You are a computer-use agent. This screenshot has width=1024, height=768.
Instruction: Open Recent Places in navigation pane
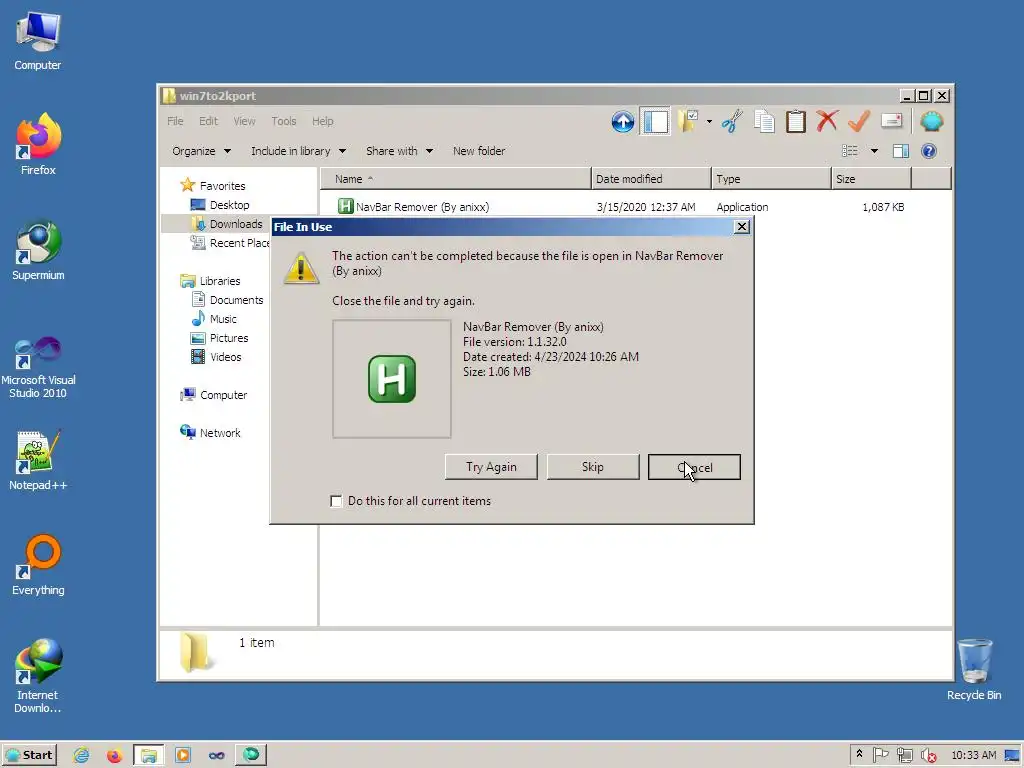point(230,243)
